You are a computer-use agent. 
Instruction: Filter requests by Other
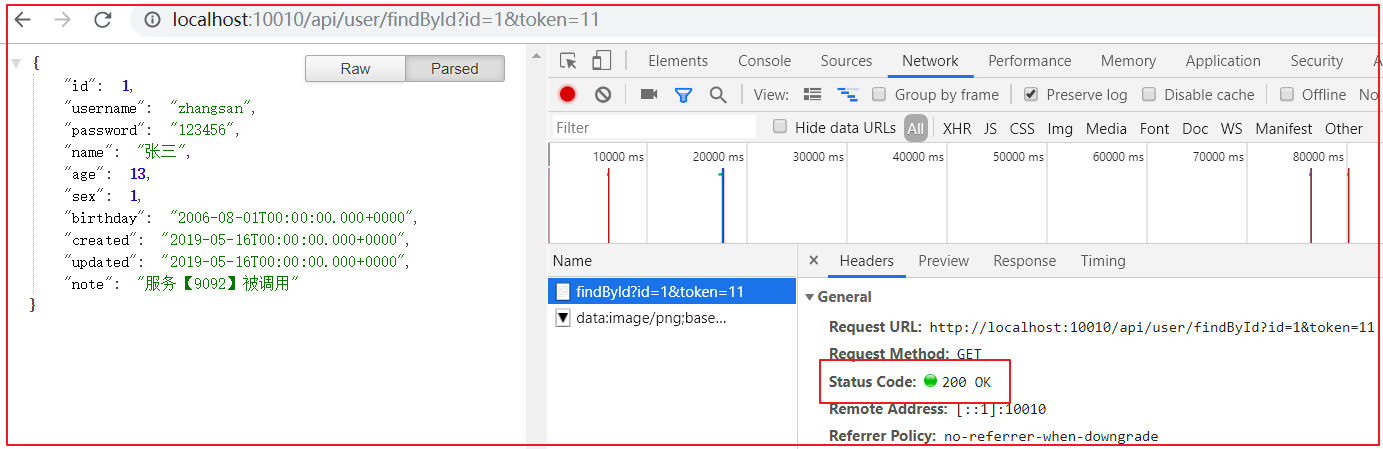(x=1344, y=128)
